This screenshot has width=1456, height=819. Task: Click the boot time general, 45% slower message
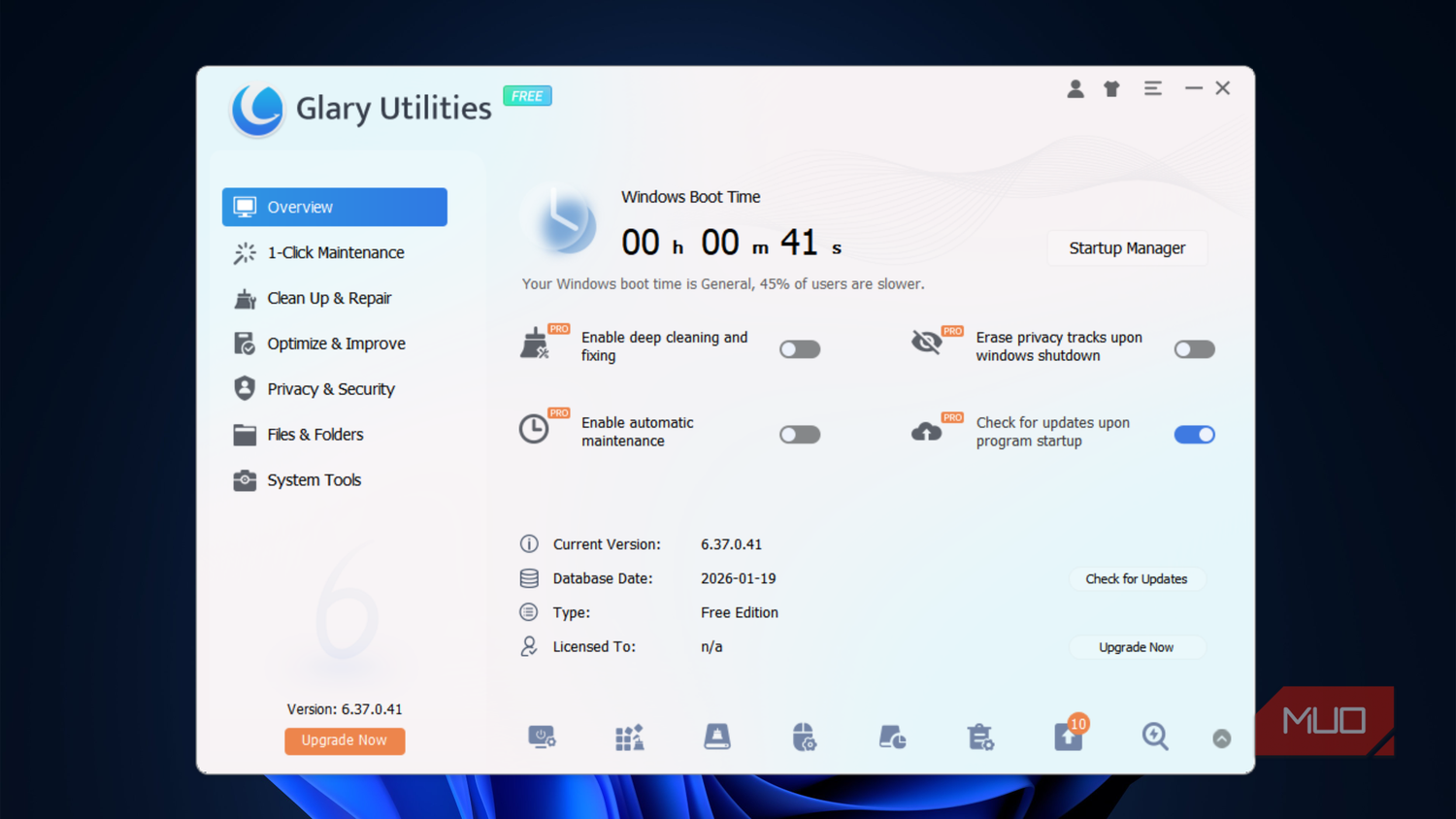point(723,284)
